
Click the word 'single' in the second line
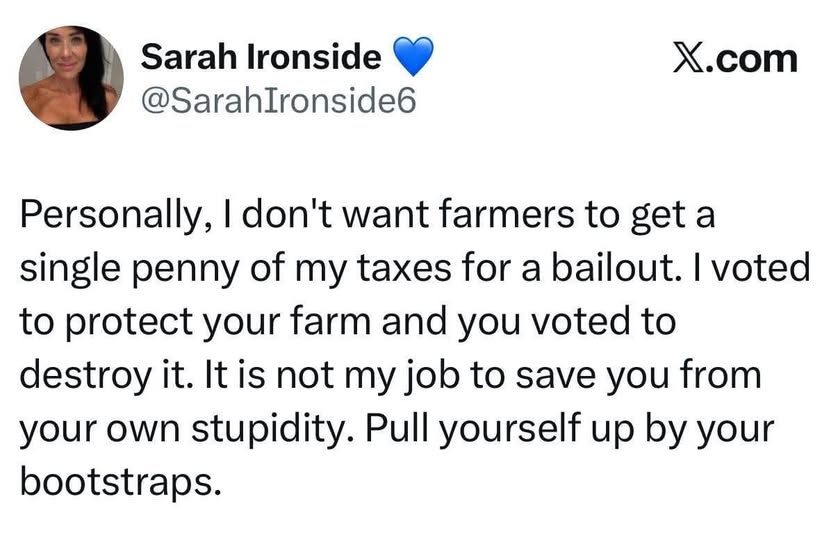(69, 271)
